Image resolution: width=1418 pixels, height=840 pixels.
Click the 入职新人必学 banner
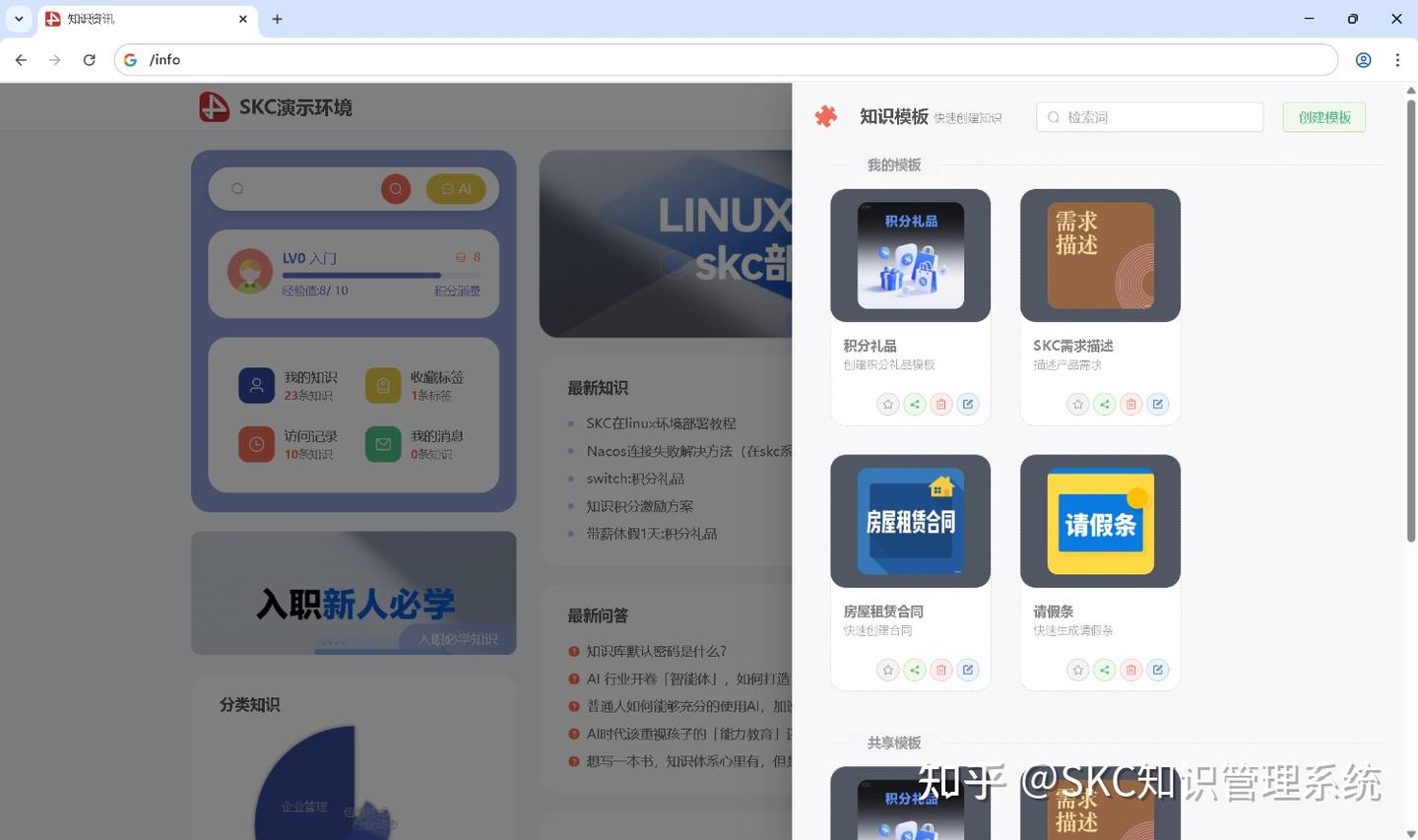point(354,593)
